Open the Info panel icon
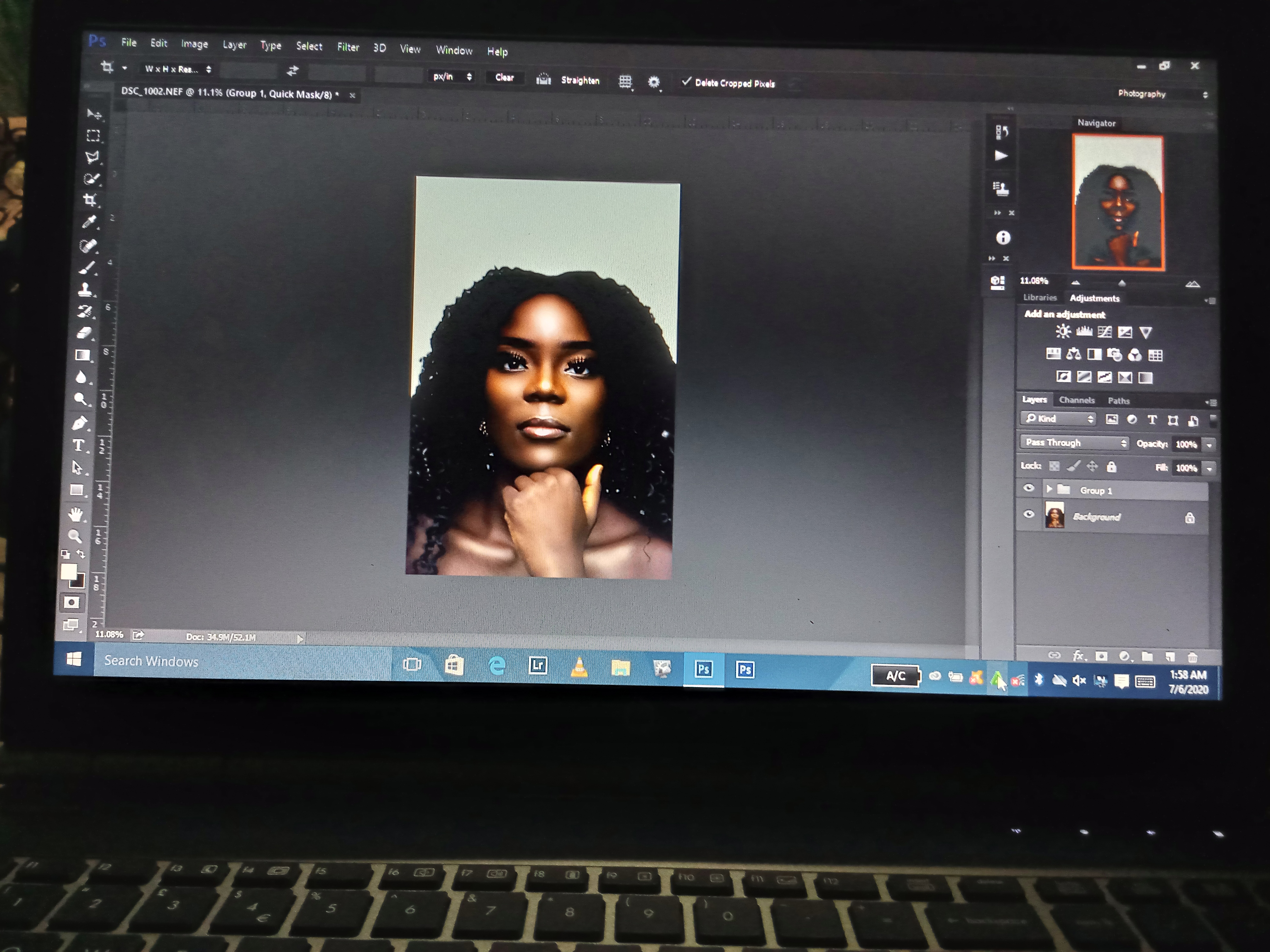The width and height of the screenshot is (1270, 952). click(1003, 238)
